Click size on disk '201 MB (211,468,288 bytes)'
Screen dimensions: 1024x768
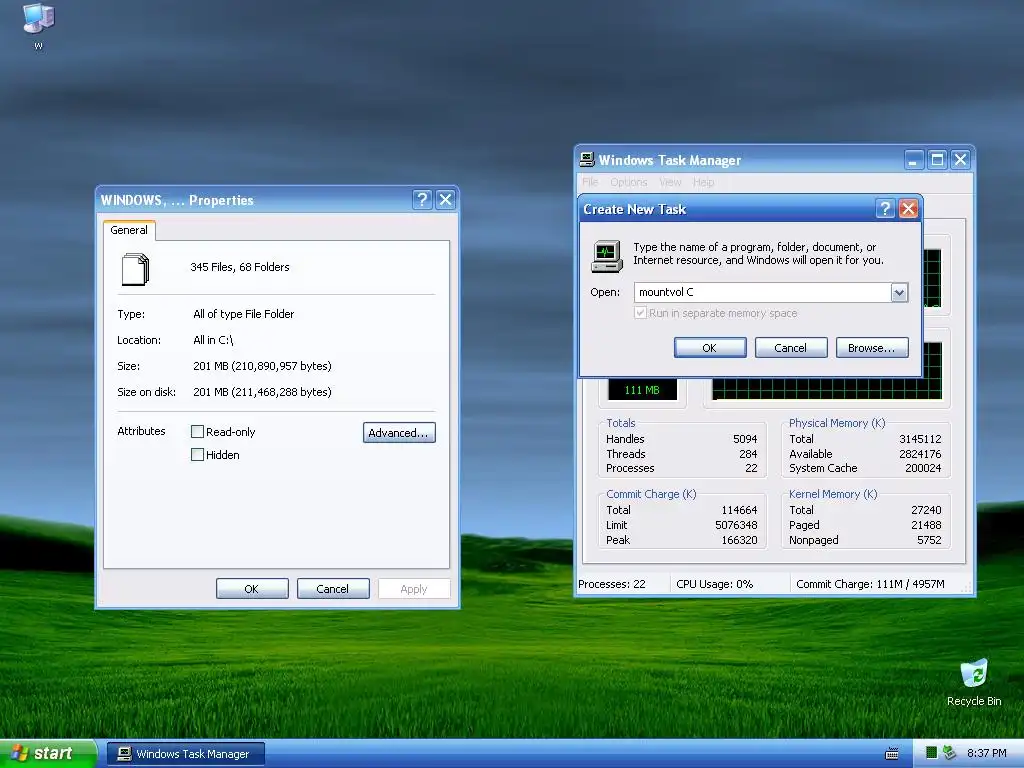(263, 392)
